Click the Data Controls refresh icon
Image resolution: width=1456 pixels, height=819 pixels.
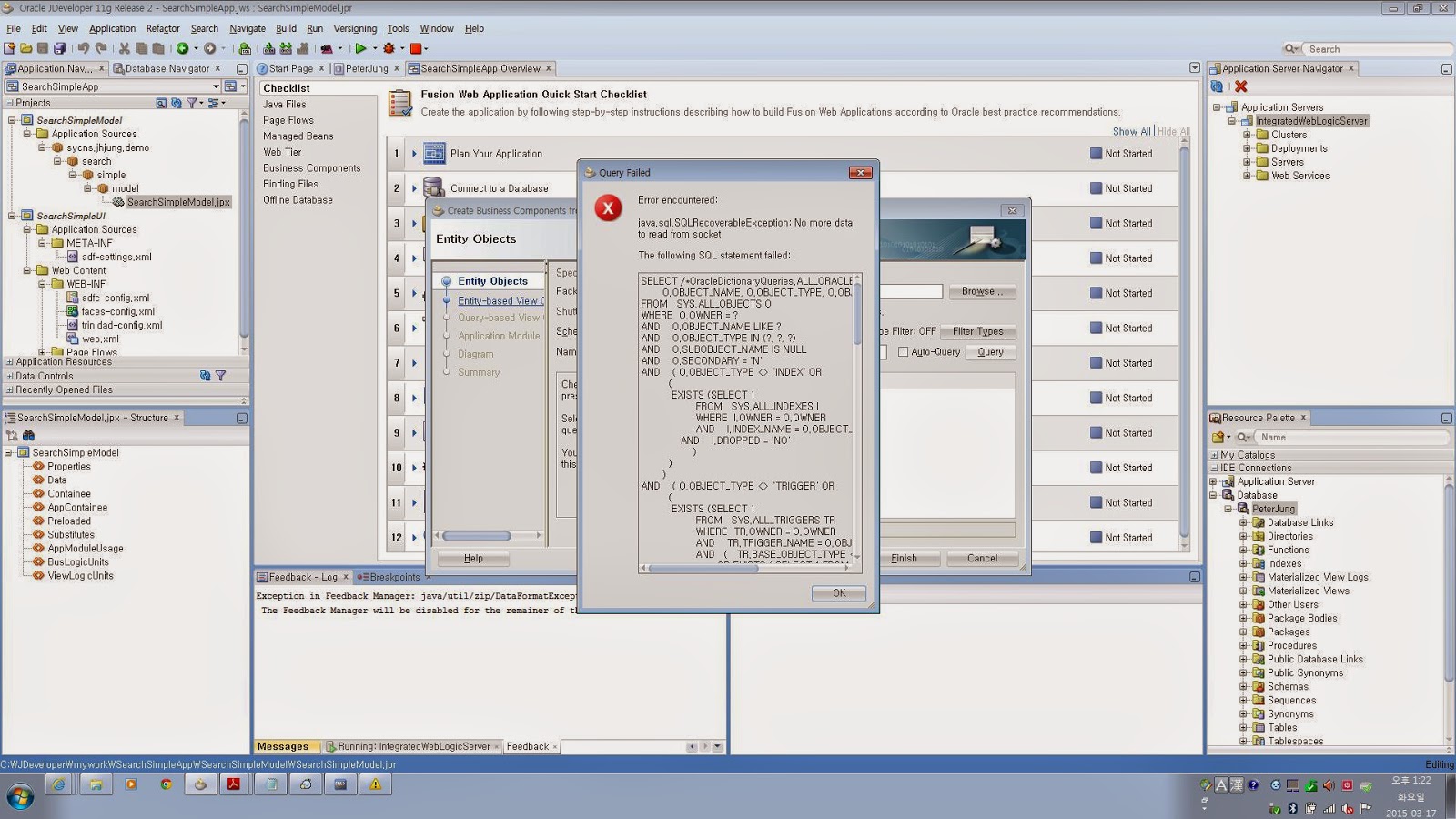(205, 376)
